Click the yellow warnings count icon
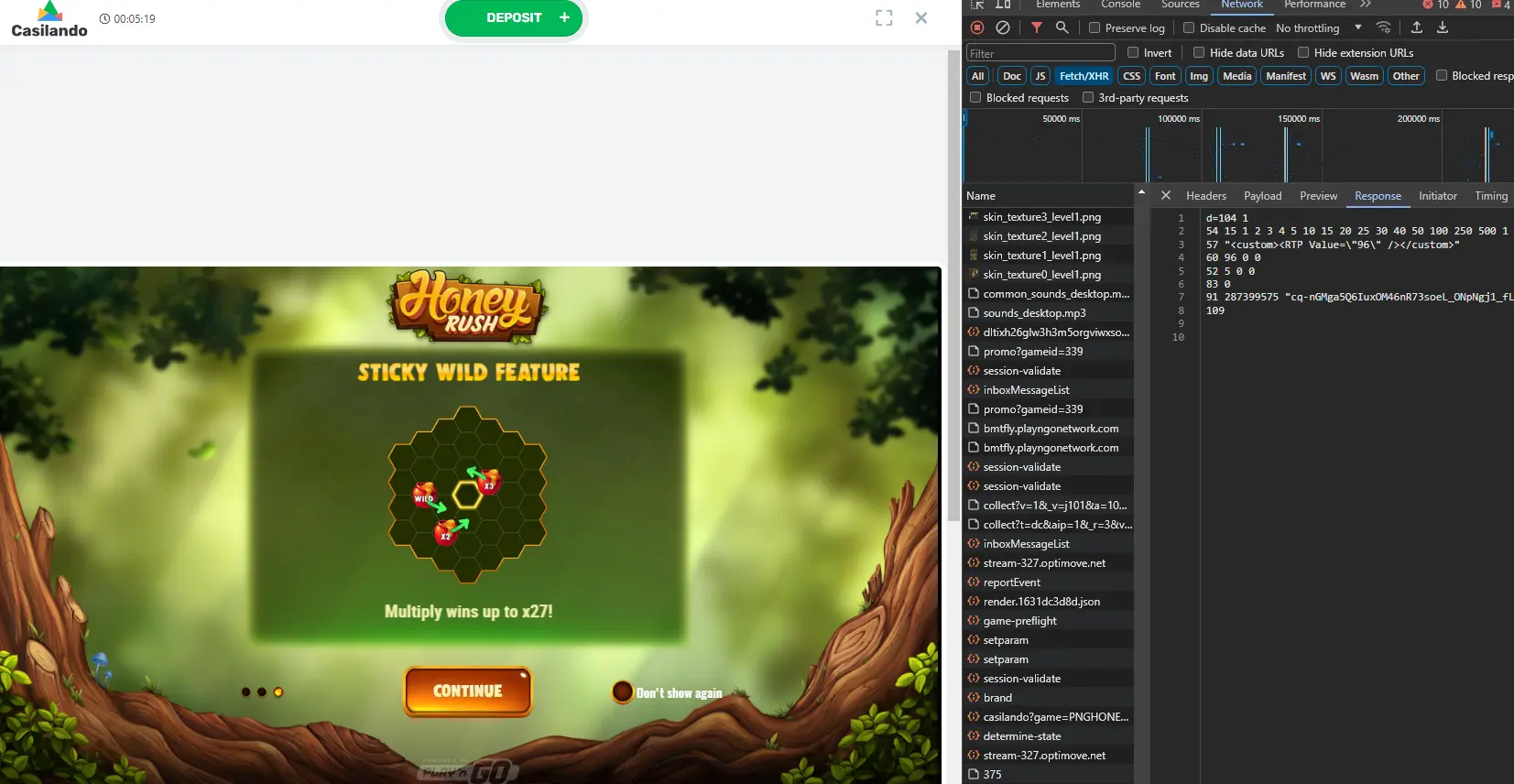The width and height of the screenshot is (1514, 784). (1461, 5)
